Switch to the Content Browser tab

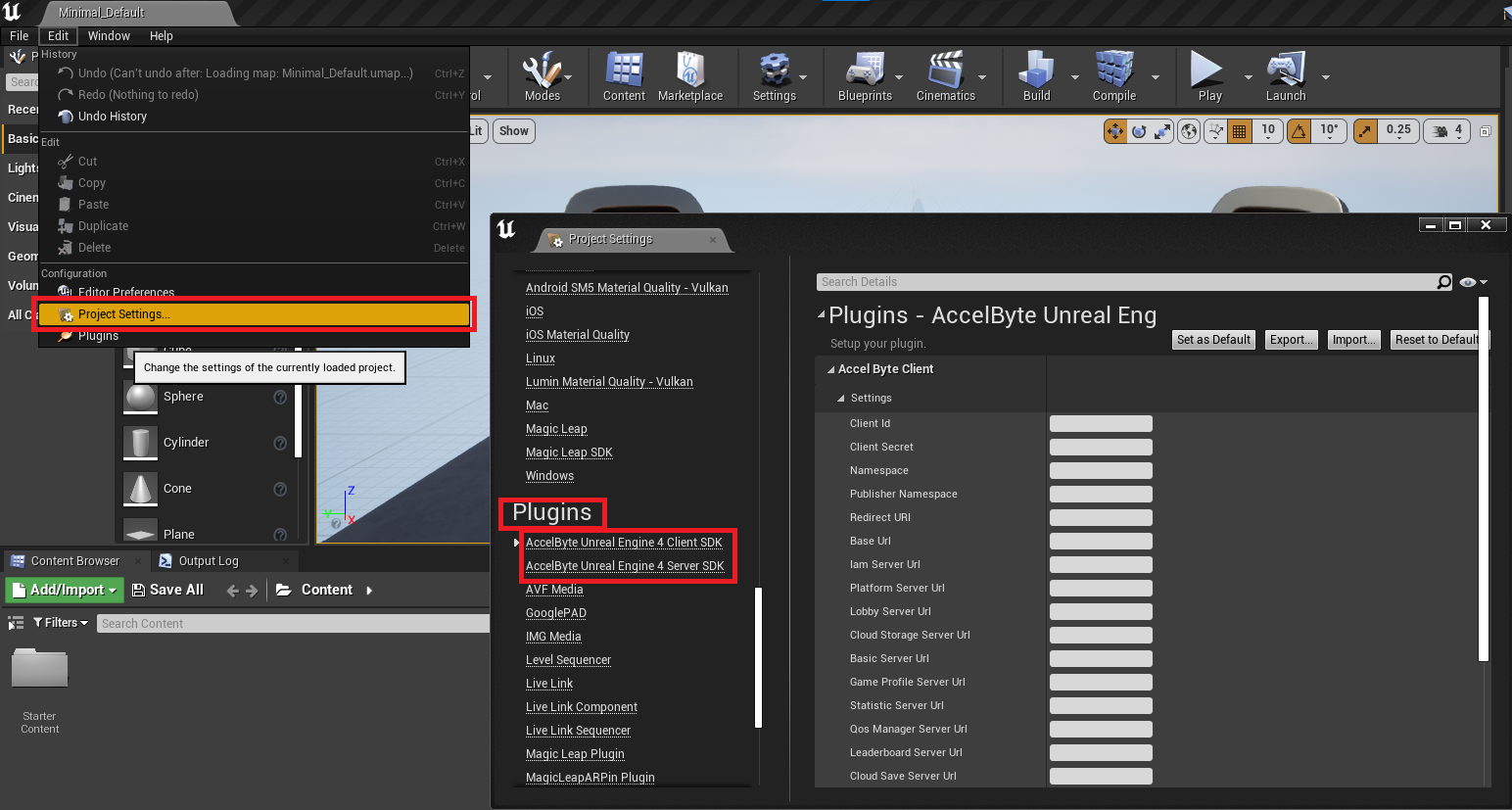75,561
